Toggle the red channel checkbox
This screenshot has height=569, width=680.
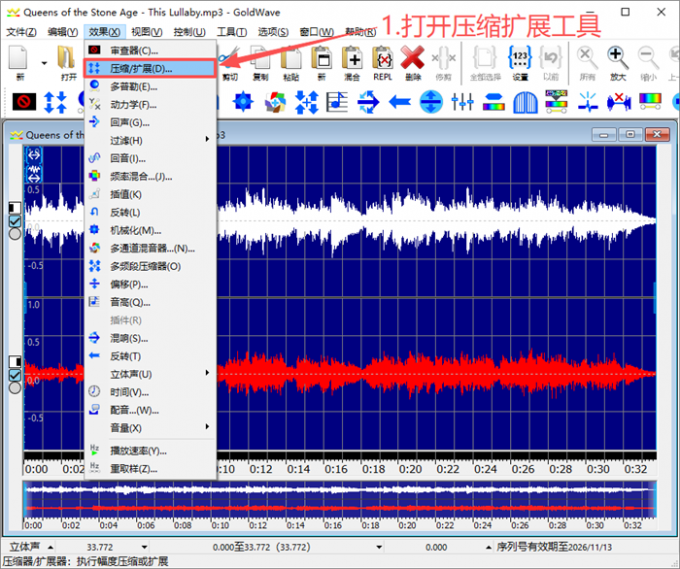[15, 375]
